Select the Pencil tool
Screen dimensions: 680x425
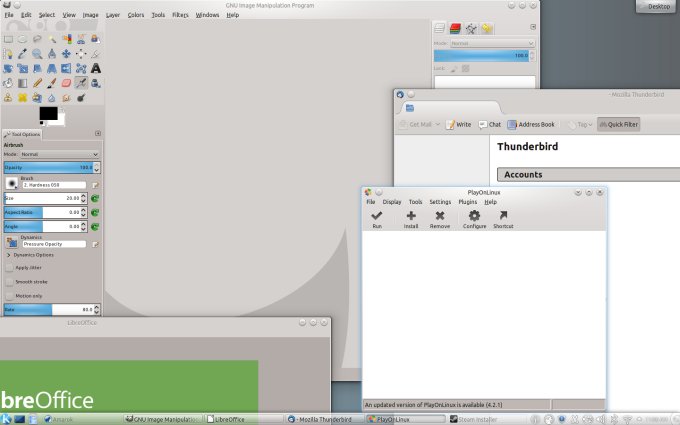pyautogui.click(x=37, y=83)
